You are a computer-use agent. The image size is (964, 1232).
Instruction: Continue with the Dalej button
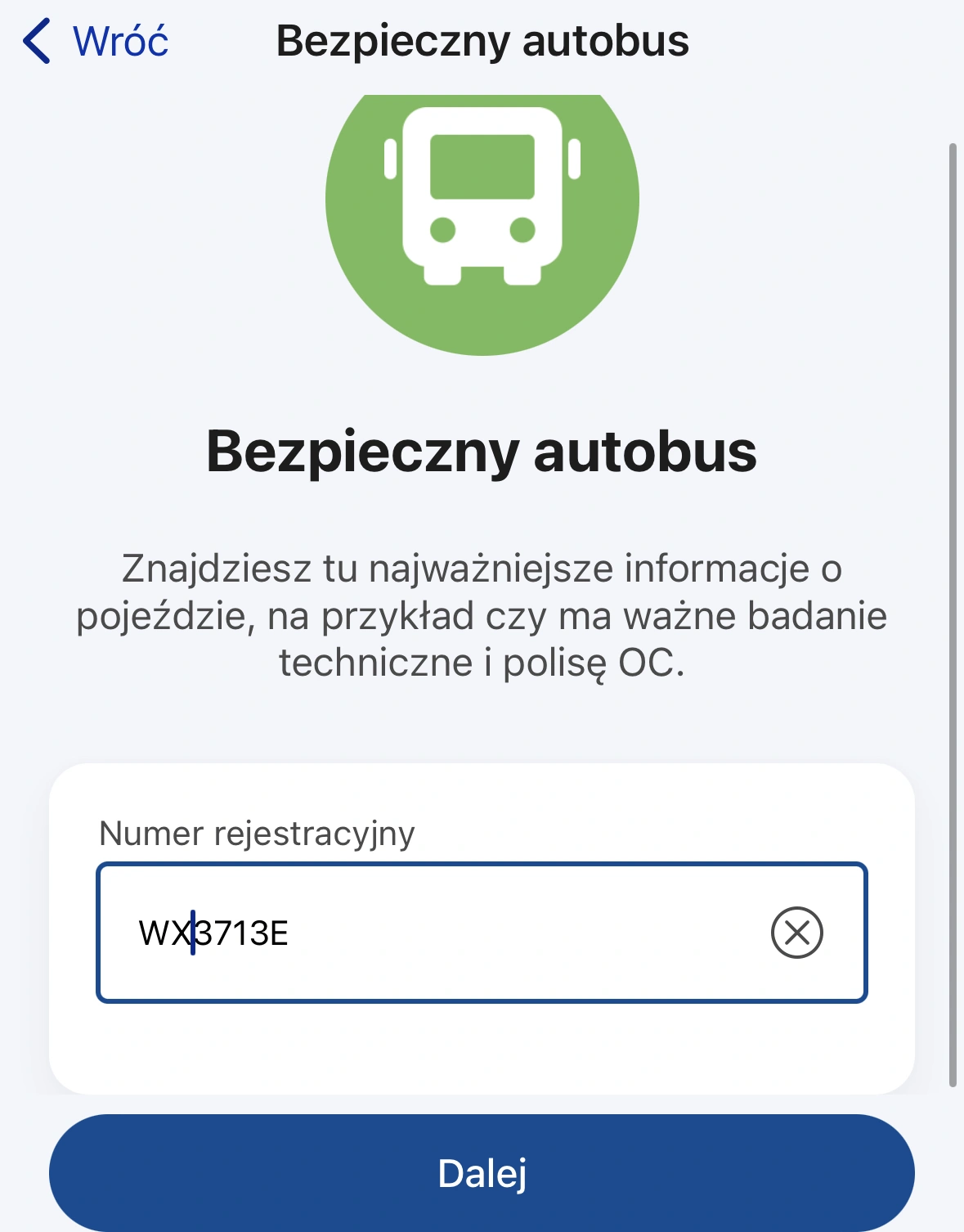click(x=482, y=1173)
